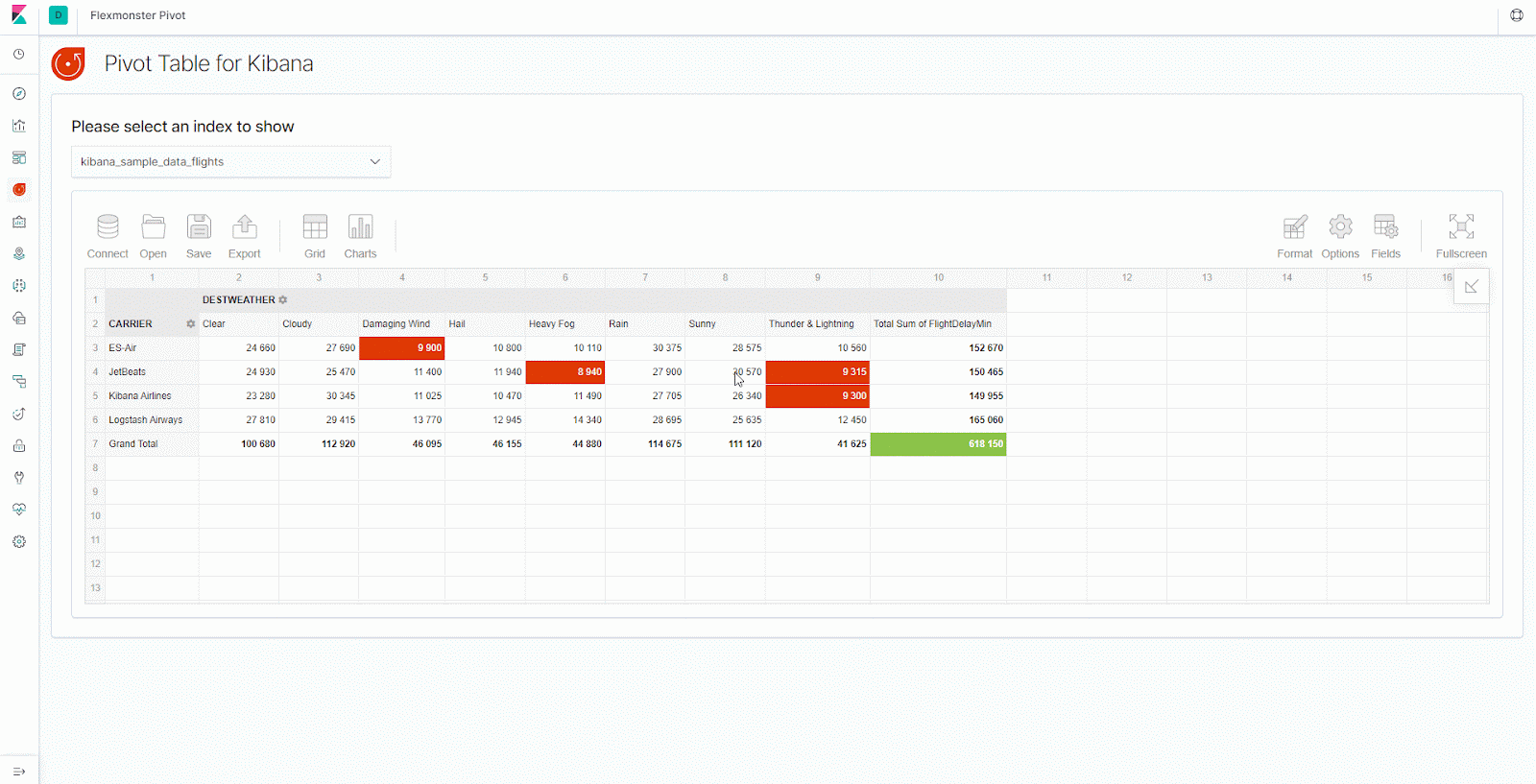Open Canvas icon in sidebar
This screenshot has height=784, width=1536.
(19, 222)
